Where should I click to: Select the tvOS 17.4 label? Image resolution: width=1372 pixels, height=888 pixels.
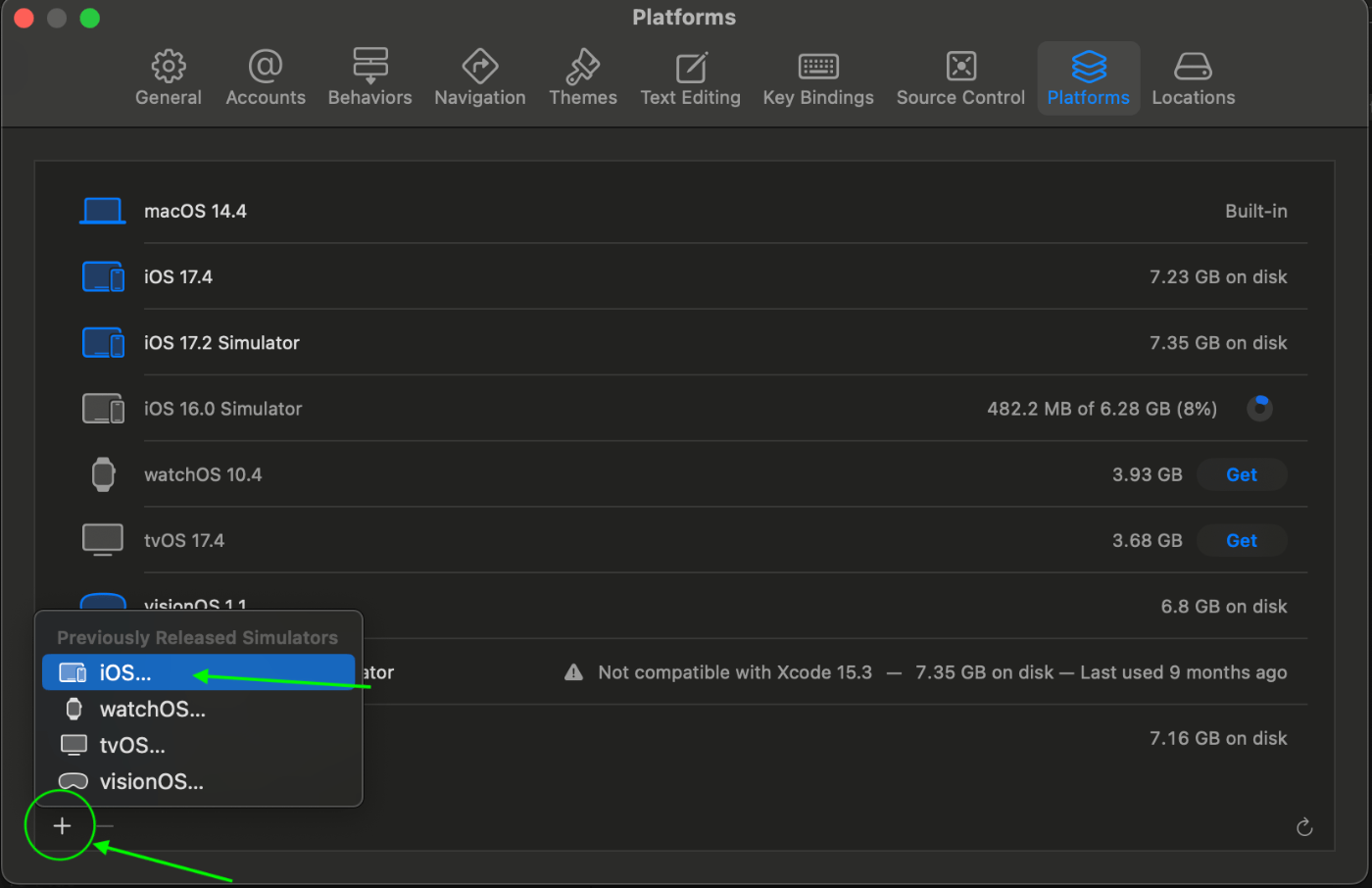point(184,540)
